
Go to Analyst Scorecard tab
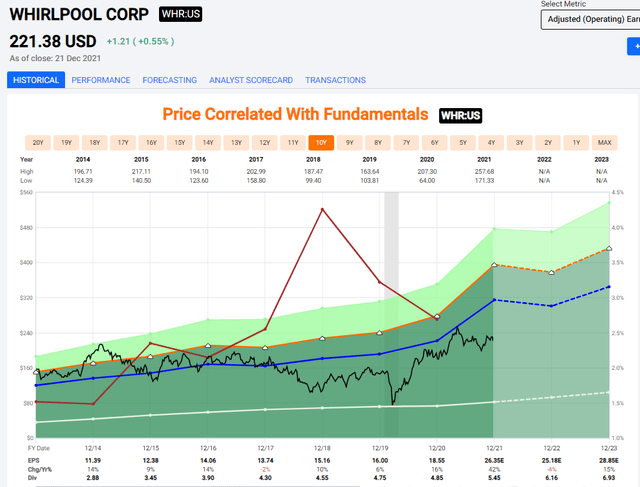point(251,80)
